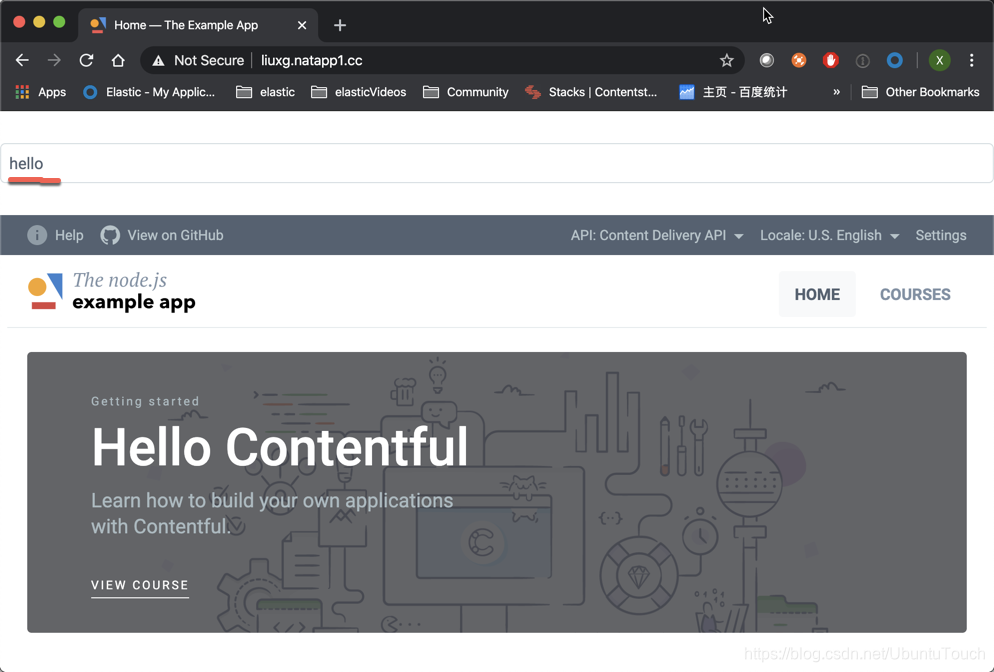This screenshot has height=672, width=994.
Task: Click the Help info icon
Action: (37, 235)
